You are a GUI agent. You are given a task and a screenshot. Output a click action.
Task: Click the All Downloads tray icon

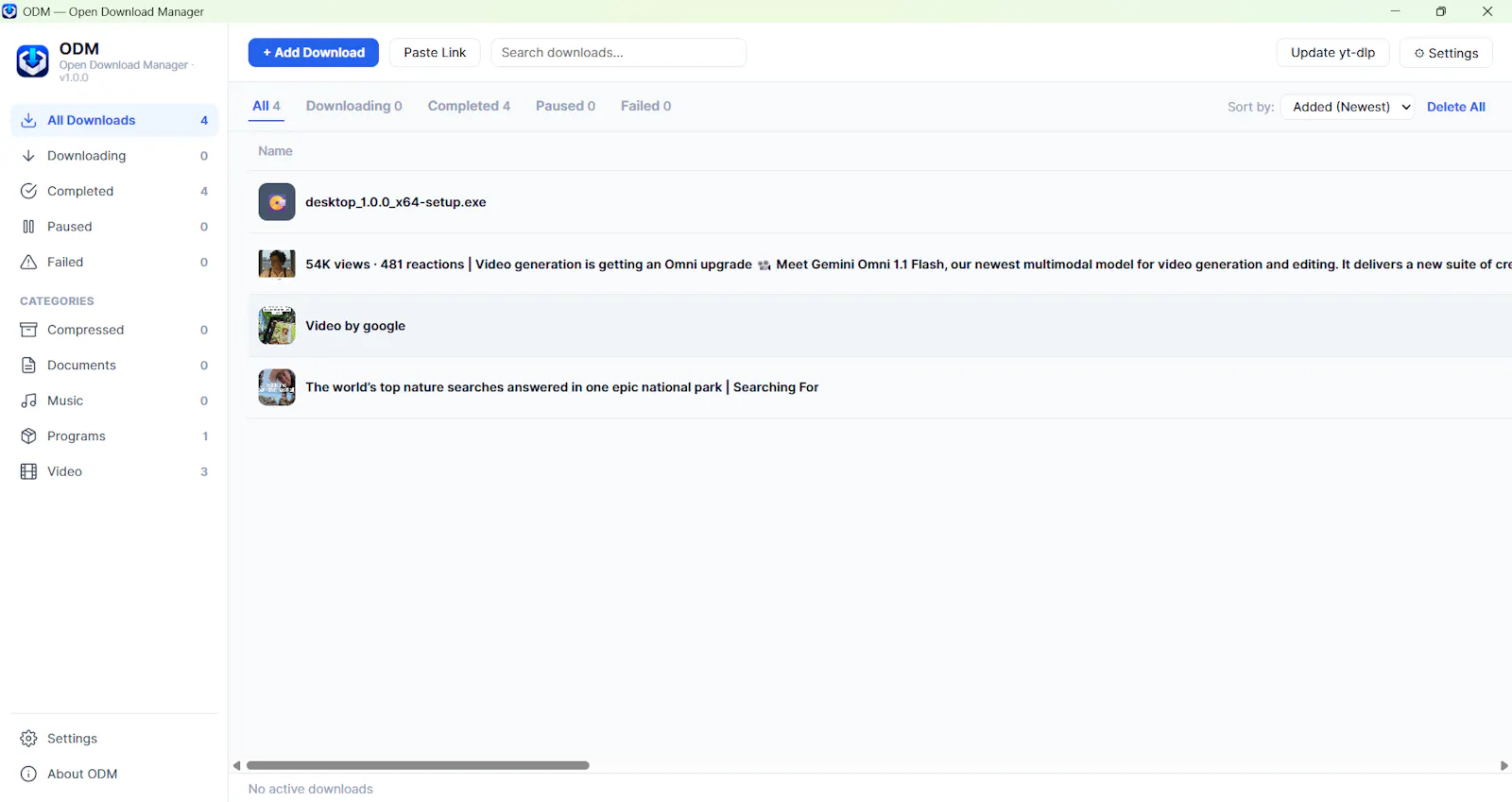(28, 120)
